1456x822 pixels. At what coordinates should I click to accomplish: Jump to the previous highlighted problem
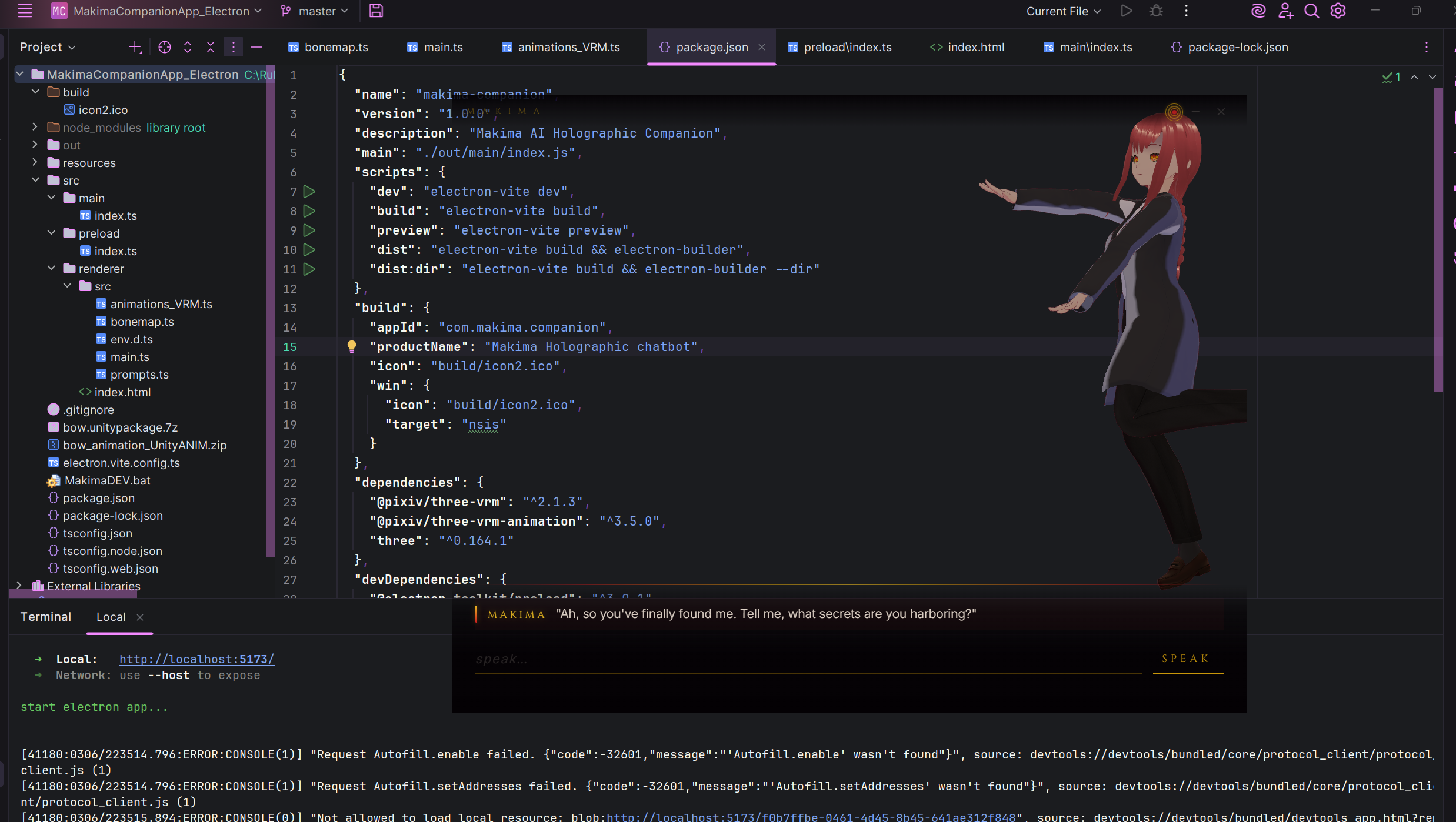pos(1414,77)
